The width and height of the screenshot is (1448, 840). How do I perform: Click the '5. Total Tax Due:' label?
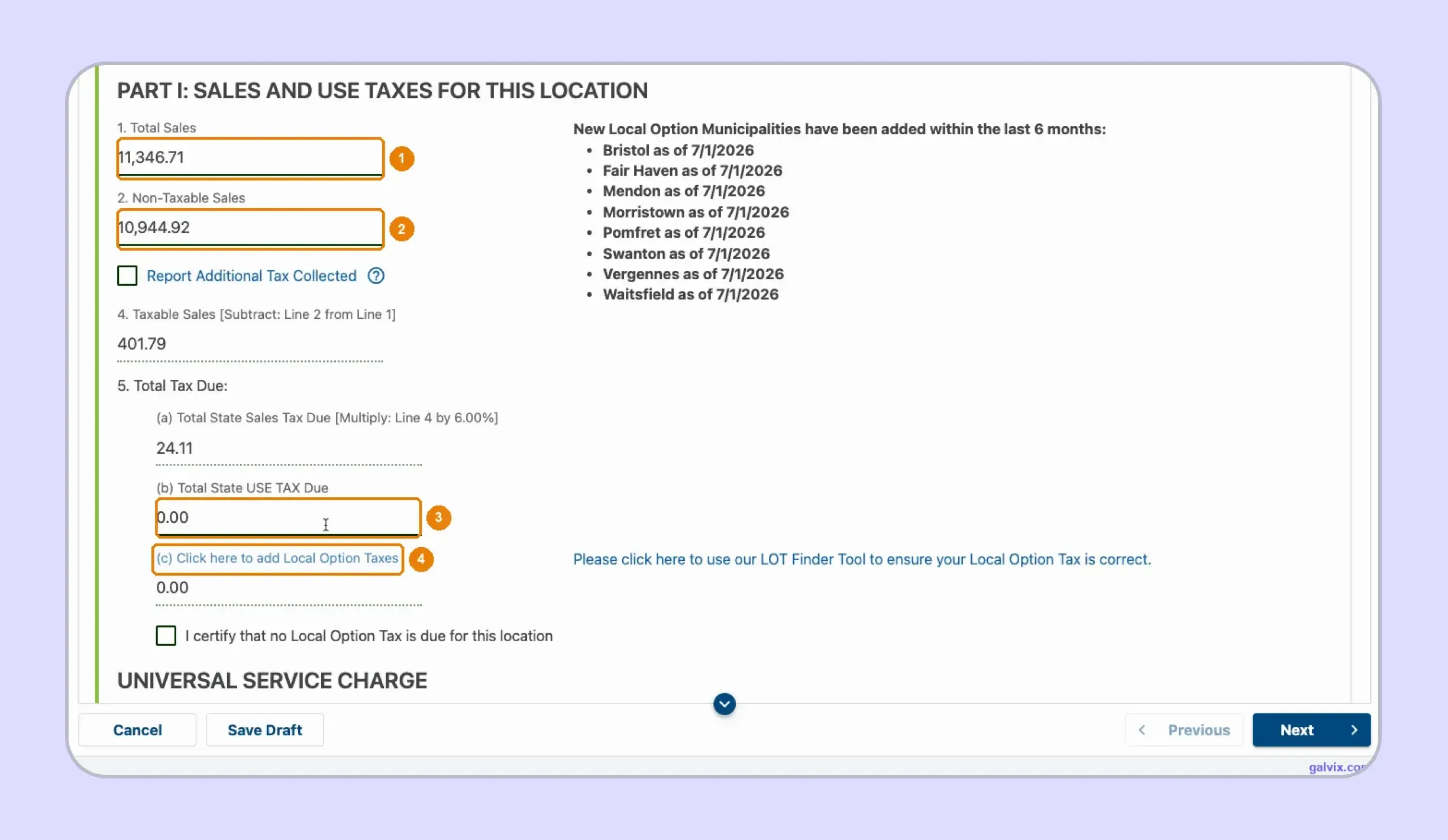tap(172, 386)
